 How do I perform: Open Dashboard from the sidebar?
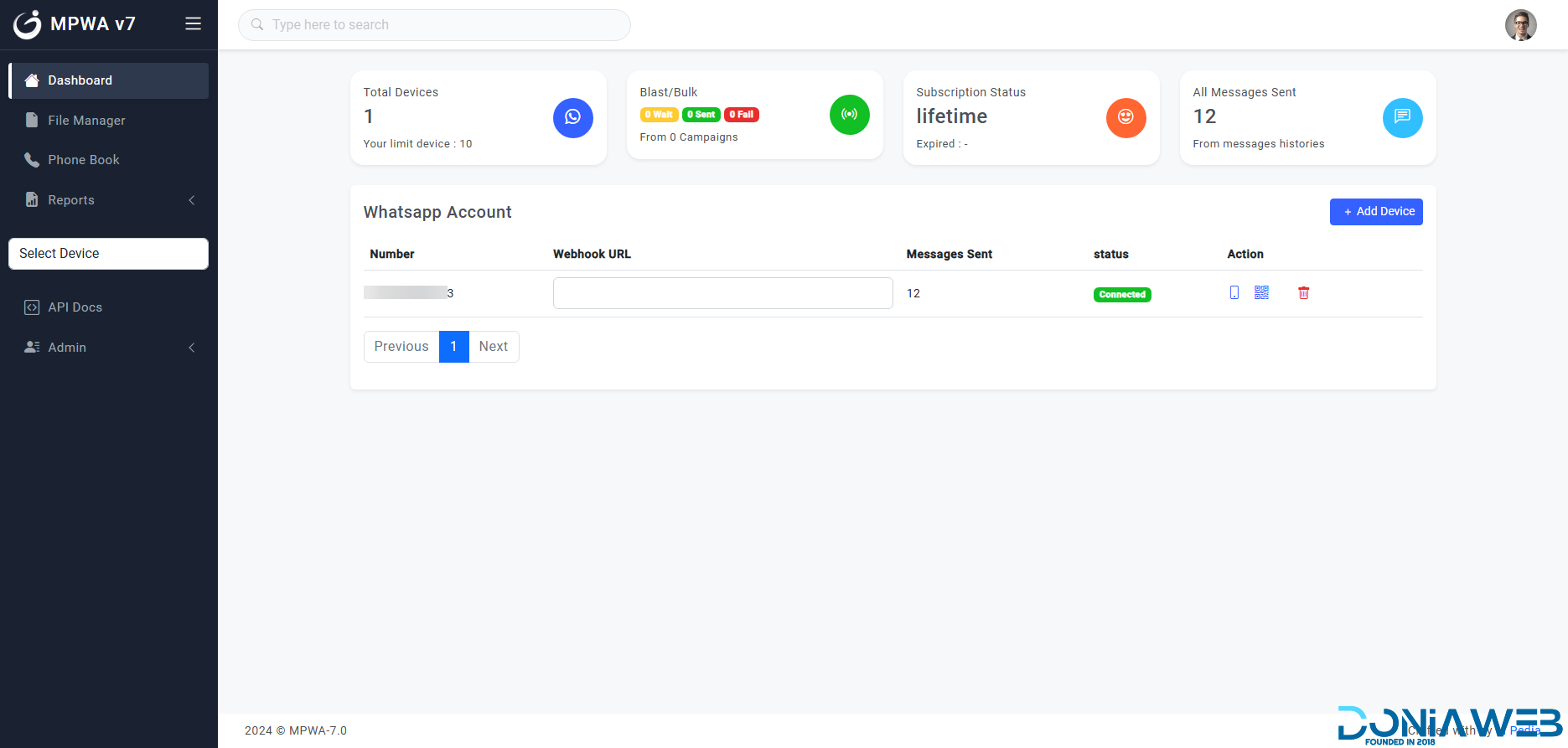tap(109, 80)
